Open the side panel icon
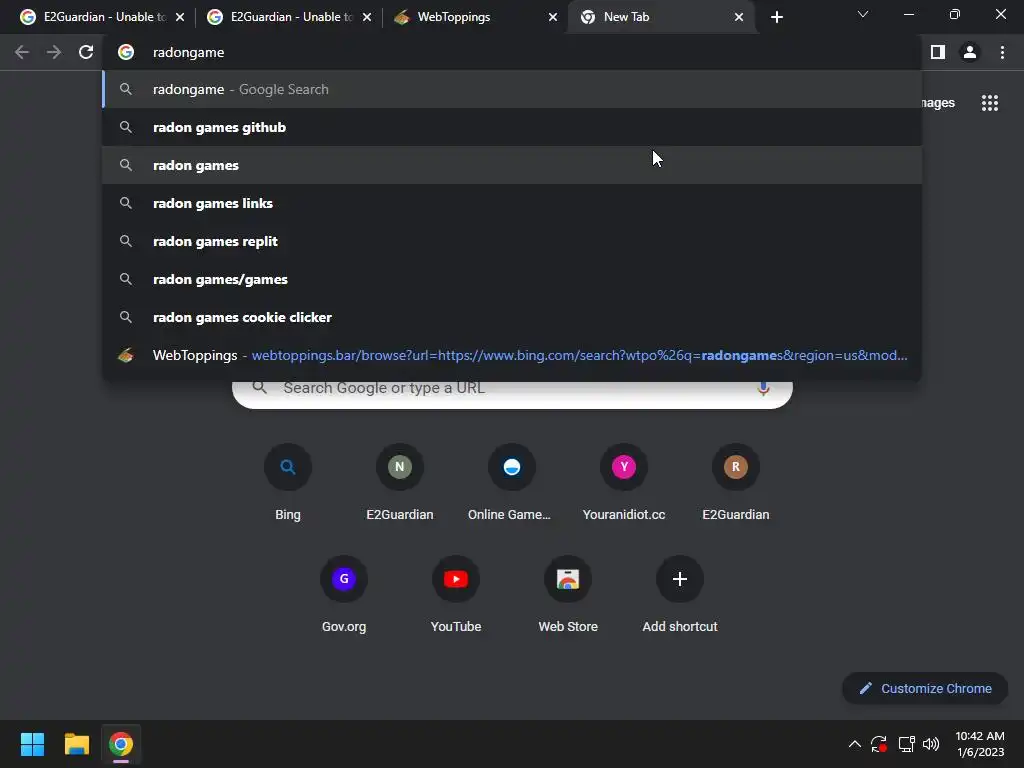 pyautogui.click(x=938, y=52)
